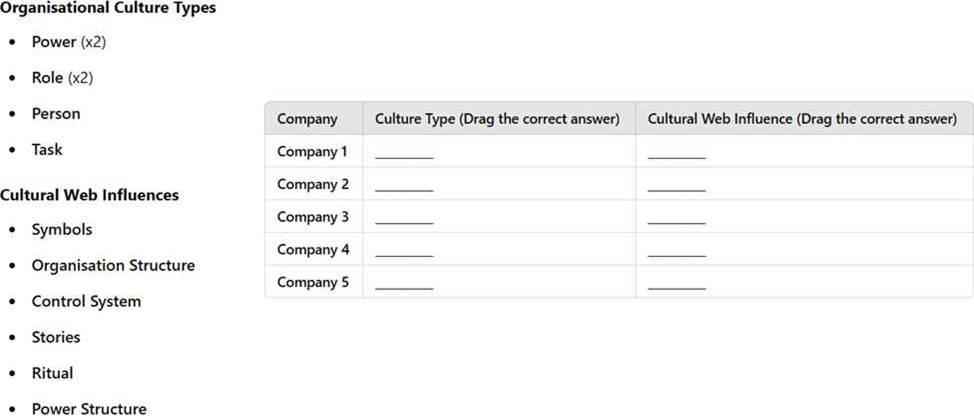Select the Control System influence item

[x=86, y=302]
